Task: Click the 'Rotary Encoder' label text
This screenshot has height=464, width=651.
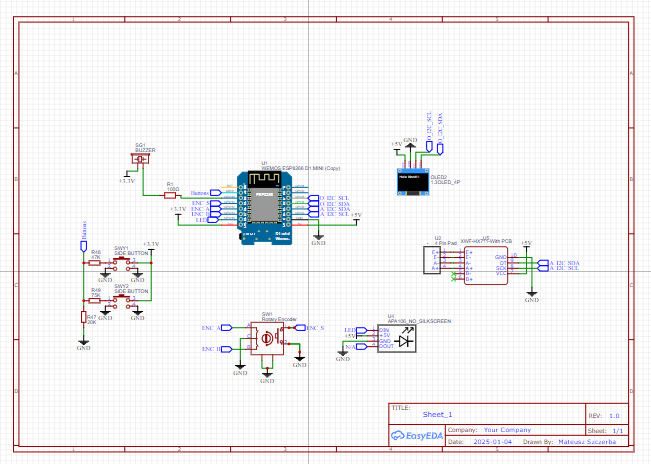Action: point(279,319)
